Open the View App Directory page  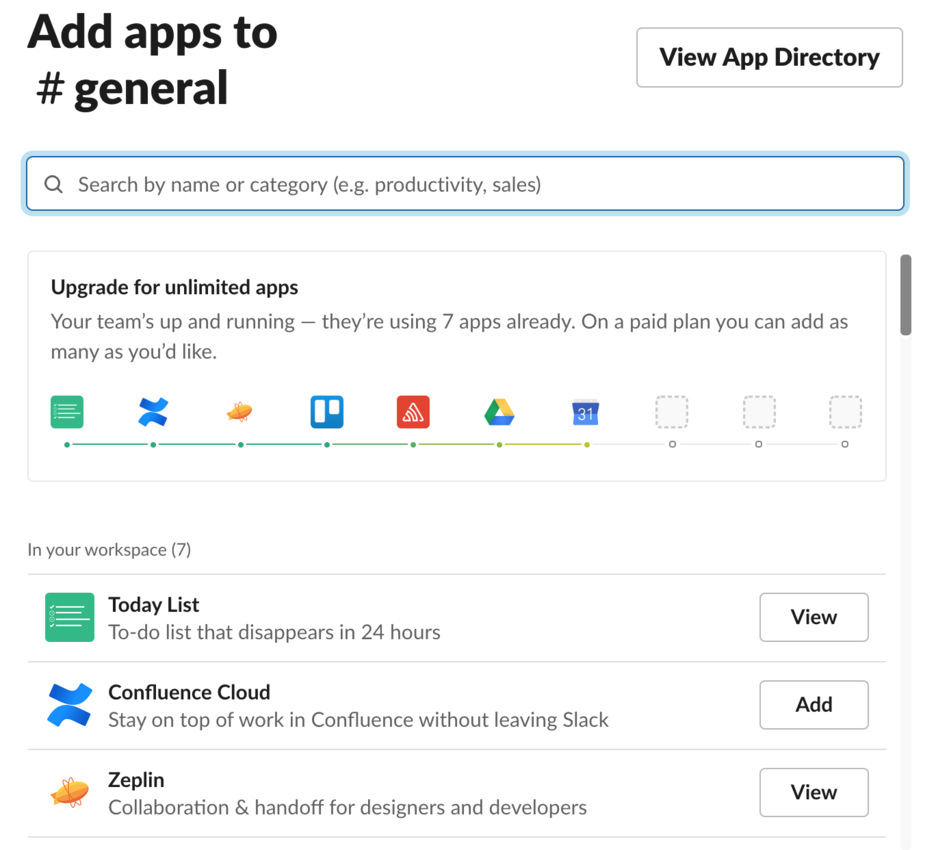coord(769,57)
